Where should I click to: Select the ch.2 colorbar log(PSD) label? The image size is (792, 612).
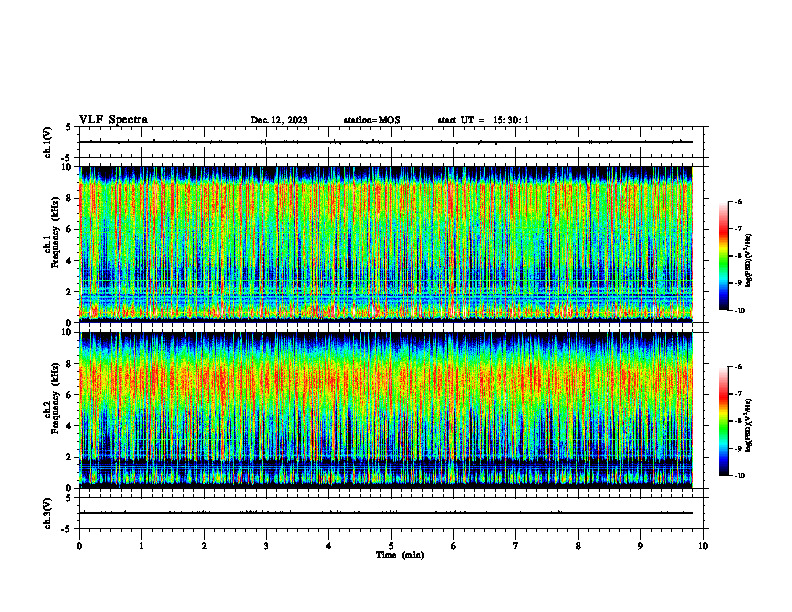coord(749,426)
